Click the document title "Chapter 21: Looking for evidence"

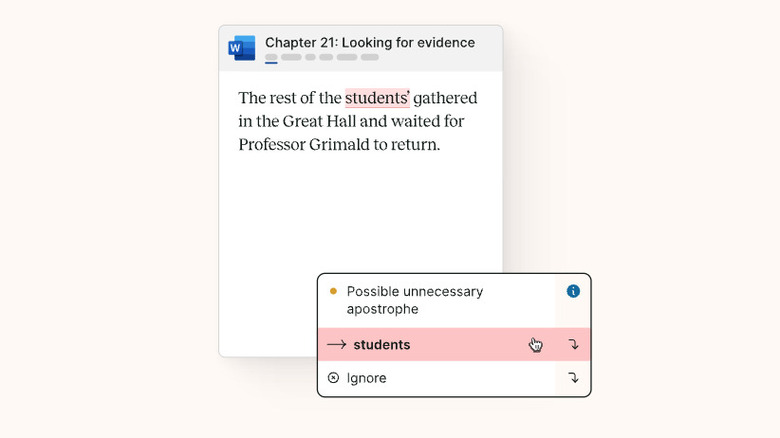click(370, 43)
